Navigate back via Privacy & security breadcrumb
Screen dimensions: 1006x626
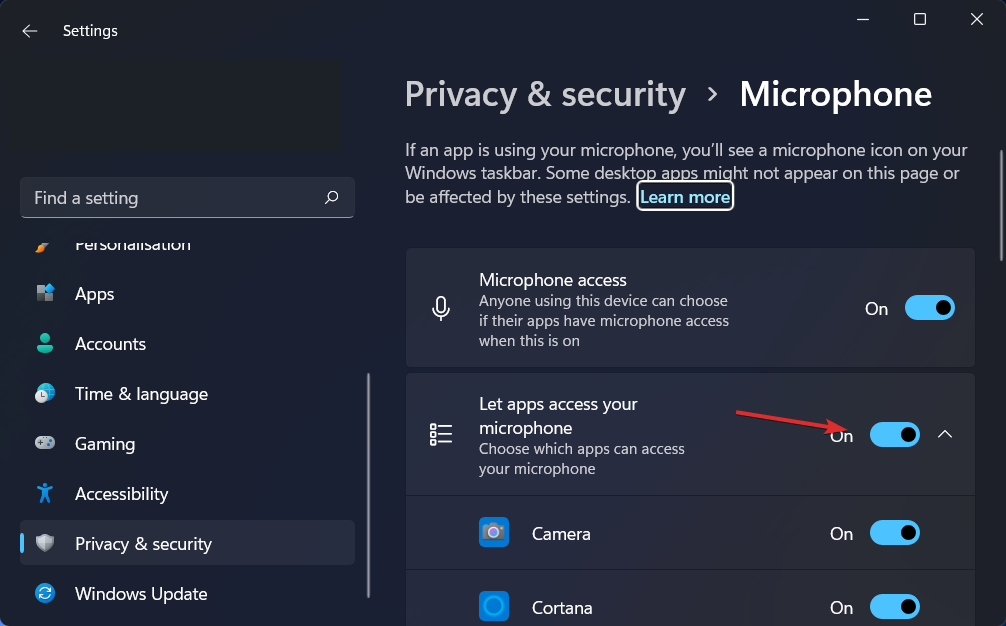tap(545, 94)
